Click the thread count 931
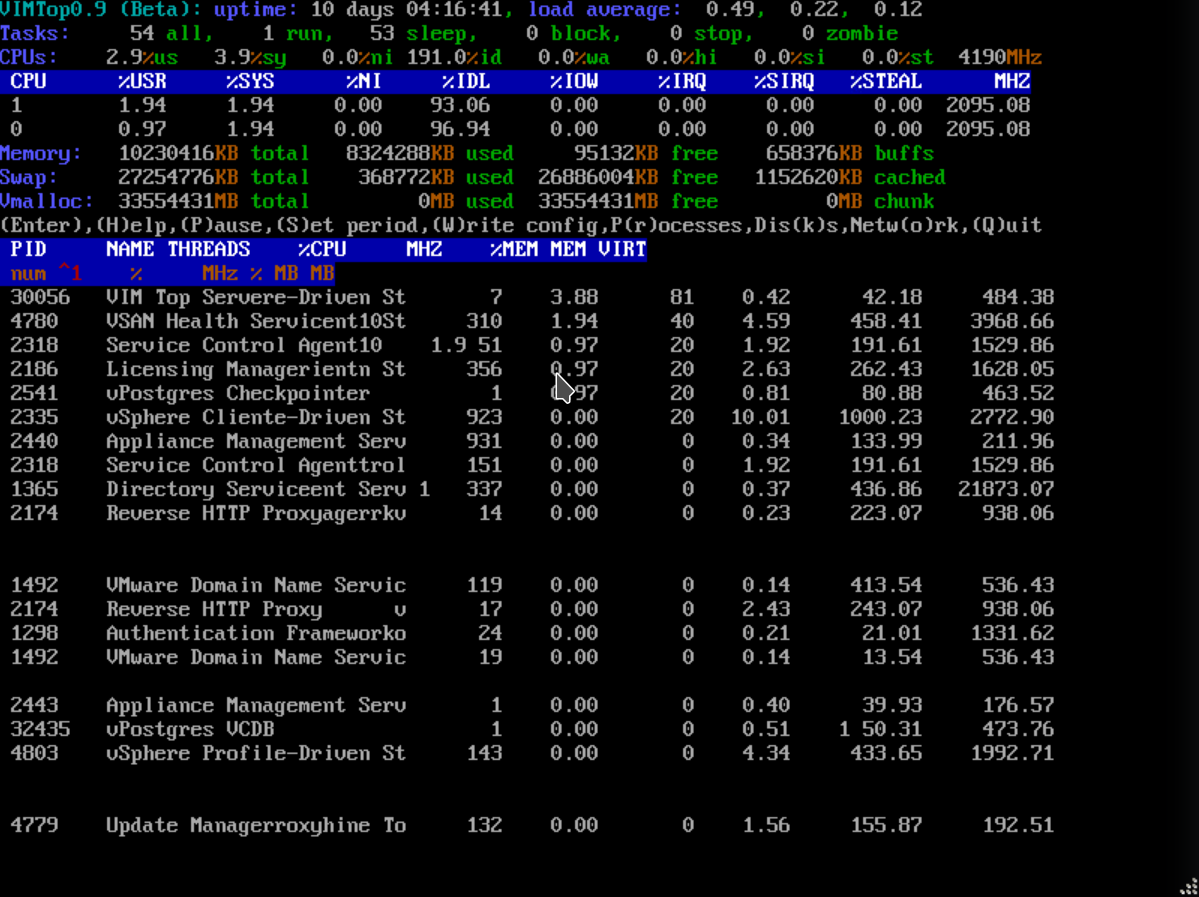 [x=484, y=441]
